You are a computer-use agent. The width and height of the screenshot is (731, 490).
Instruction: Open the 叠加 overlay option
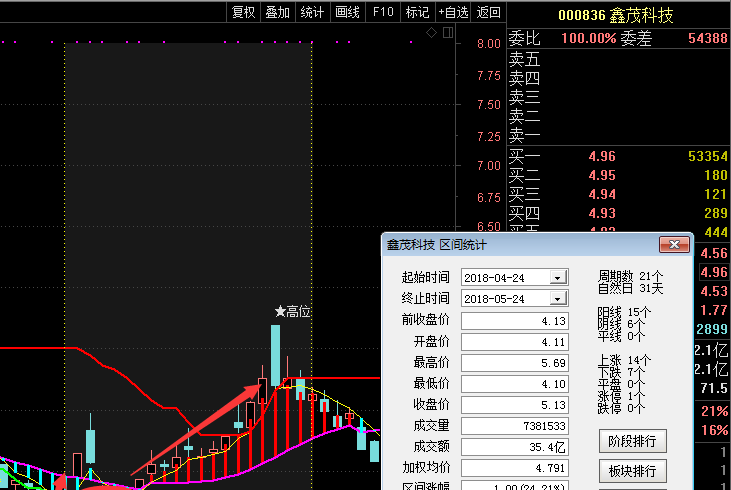pos(278,12)
